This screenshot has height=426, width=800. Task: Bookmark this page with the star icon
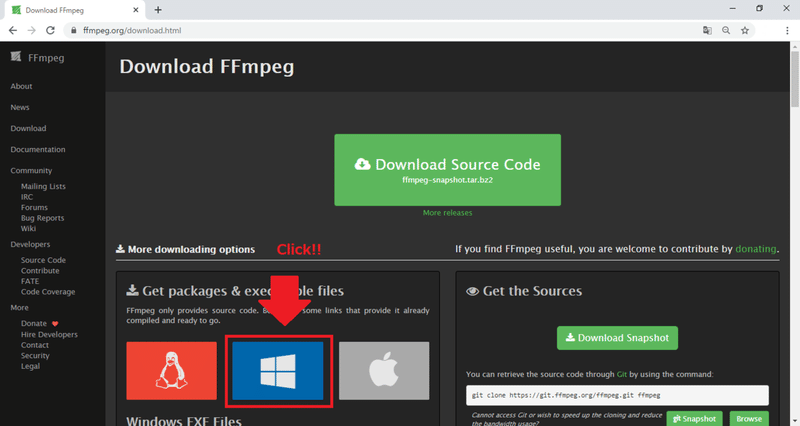click(745, 31)
